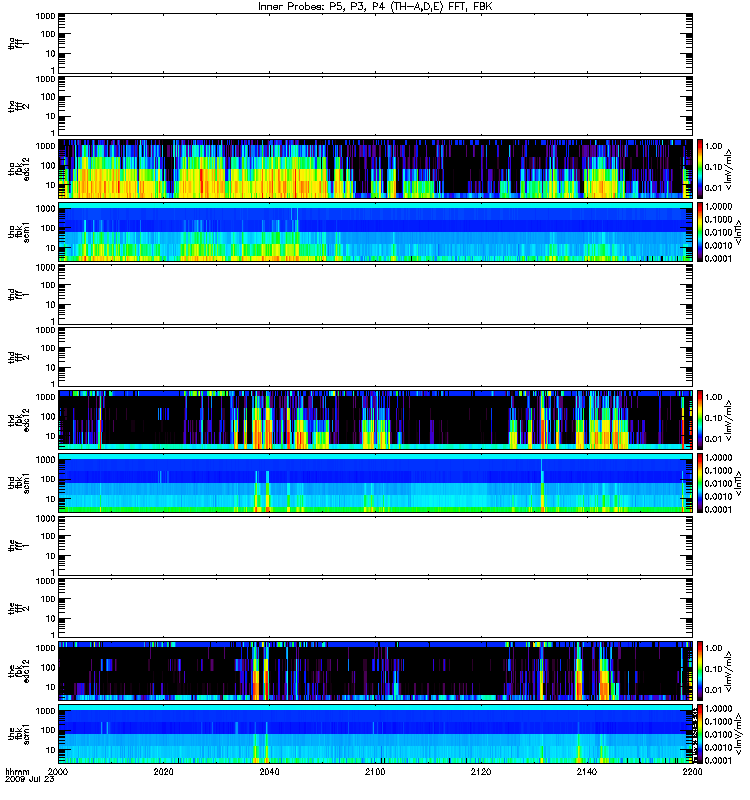
Task: Click the 'tha fff 2' y-axis title
Action: coord(18,106)
